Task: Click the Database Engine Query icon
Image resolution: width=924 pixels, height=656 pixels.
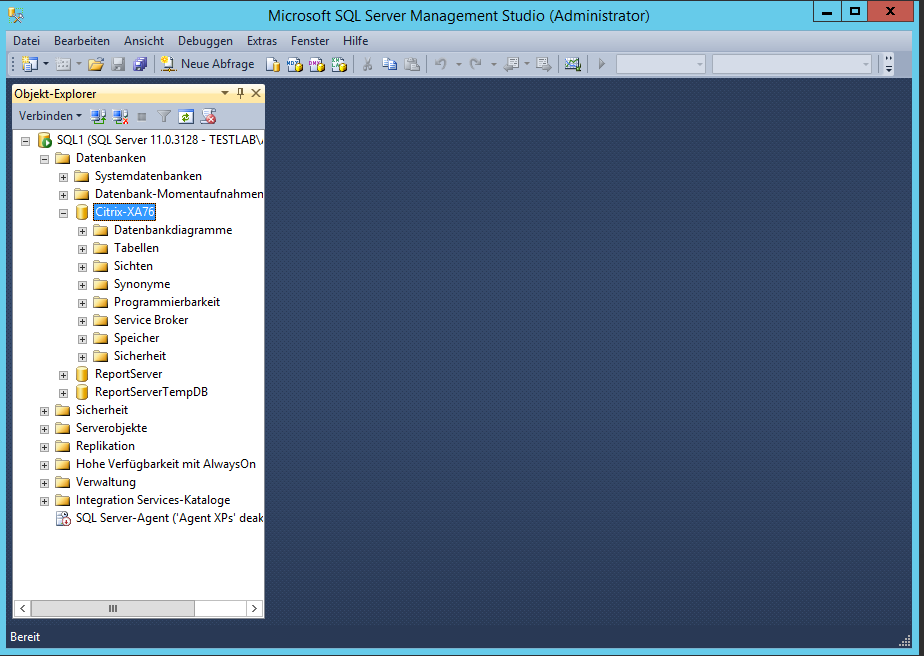Action: (x=272, y=64)
